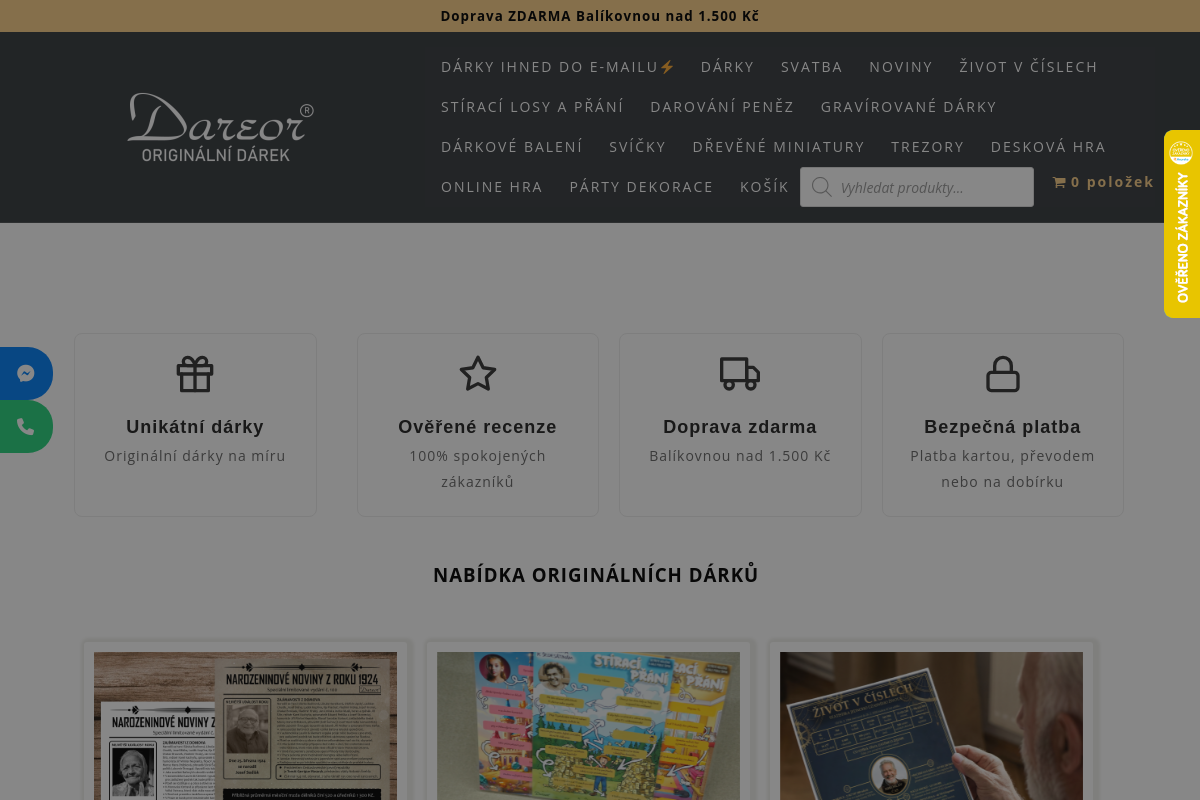Open the Stírací přání product image
1200x800 pixels.
point(588,726)
